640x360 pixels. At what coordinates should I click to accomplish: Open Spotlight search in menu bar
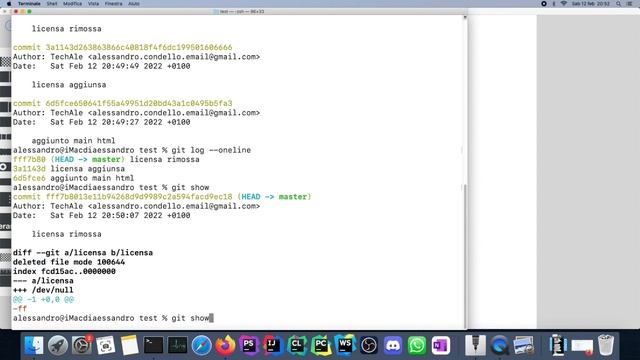click(619, 4)
